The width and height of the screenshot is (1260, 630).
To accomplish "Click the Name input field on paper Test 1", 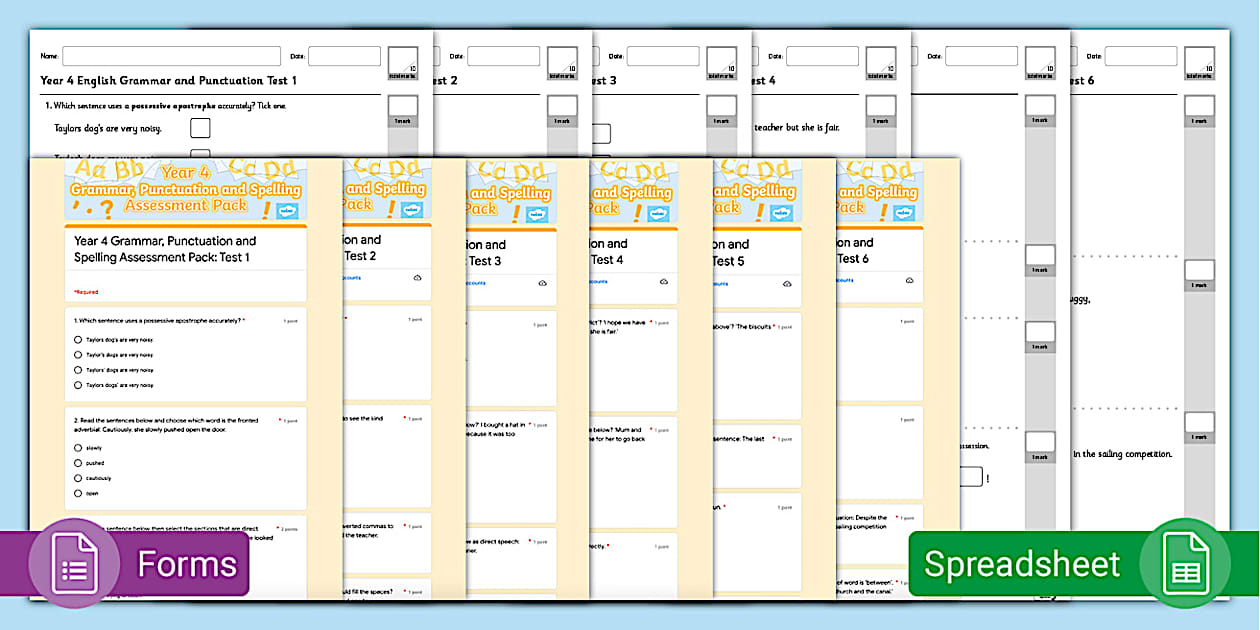I will tap(170, 55).
